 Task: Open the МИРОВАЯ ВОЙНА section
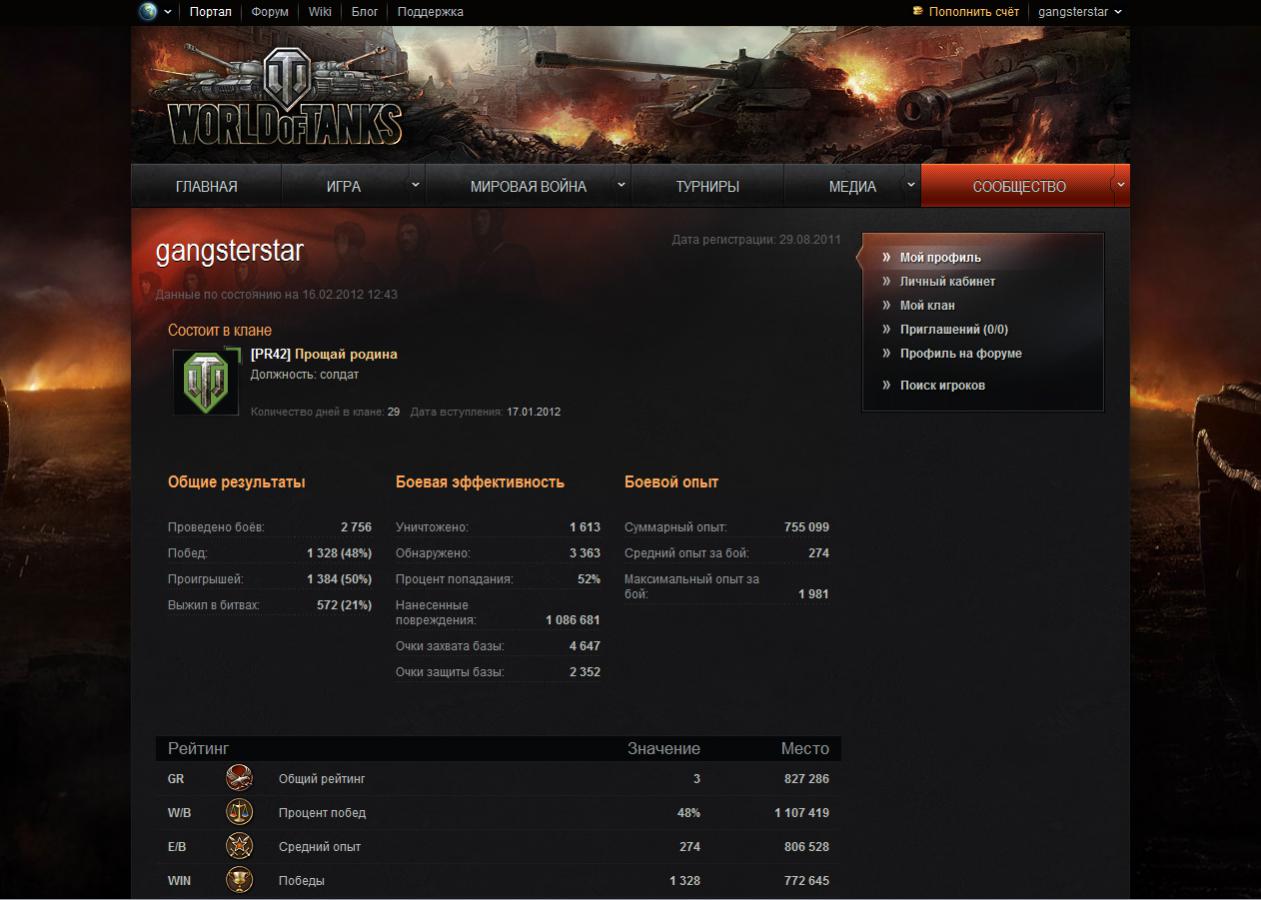click(528, 186)
